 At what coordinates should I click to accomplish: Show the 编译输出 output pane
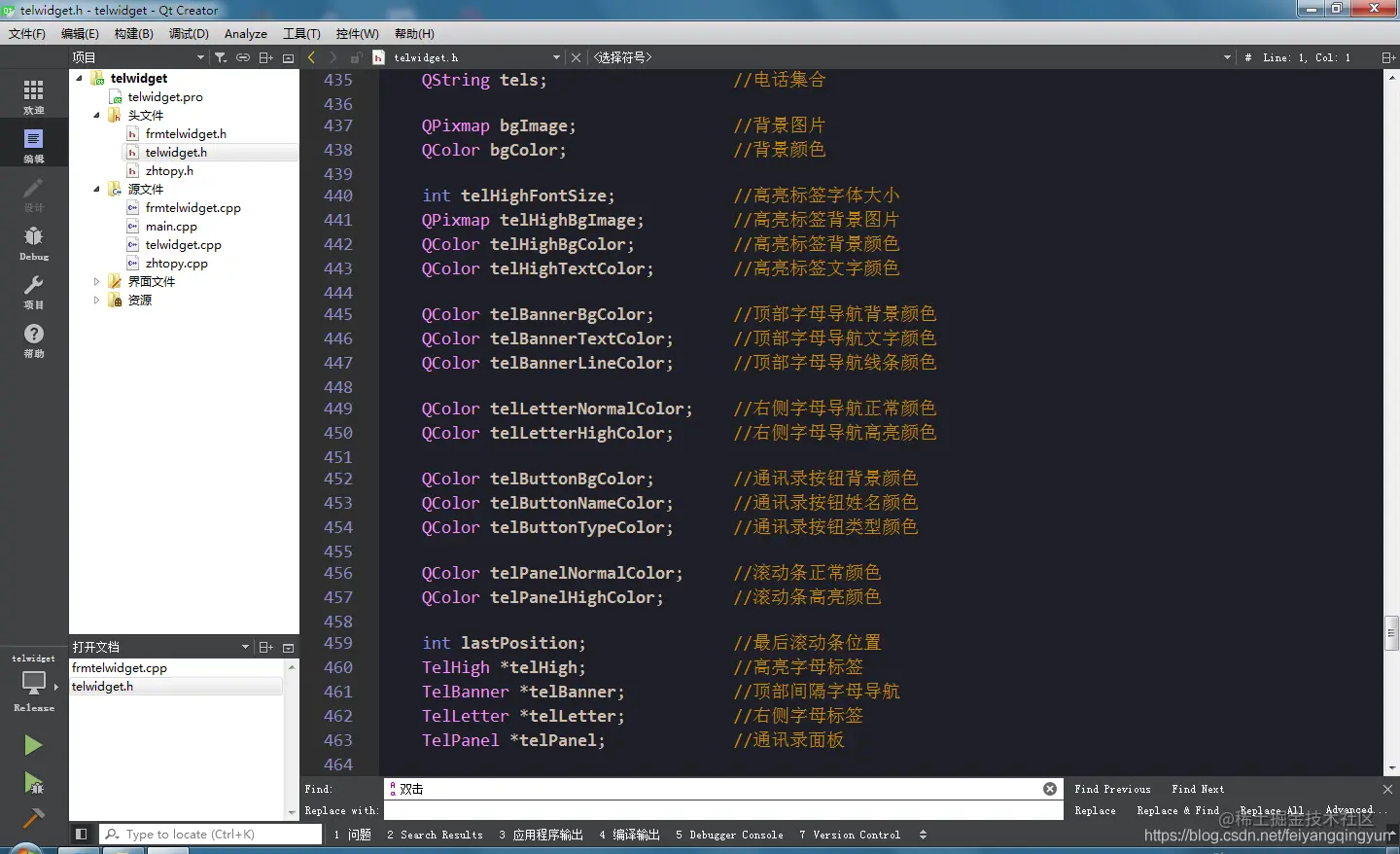pyautogui.click(x=630, y=835)
